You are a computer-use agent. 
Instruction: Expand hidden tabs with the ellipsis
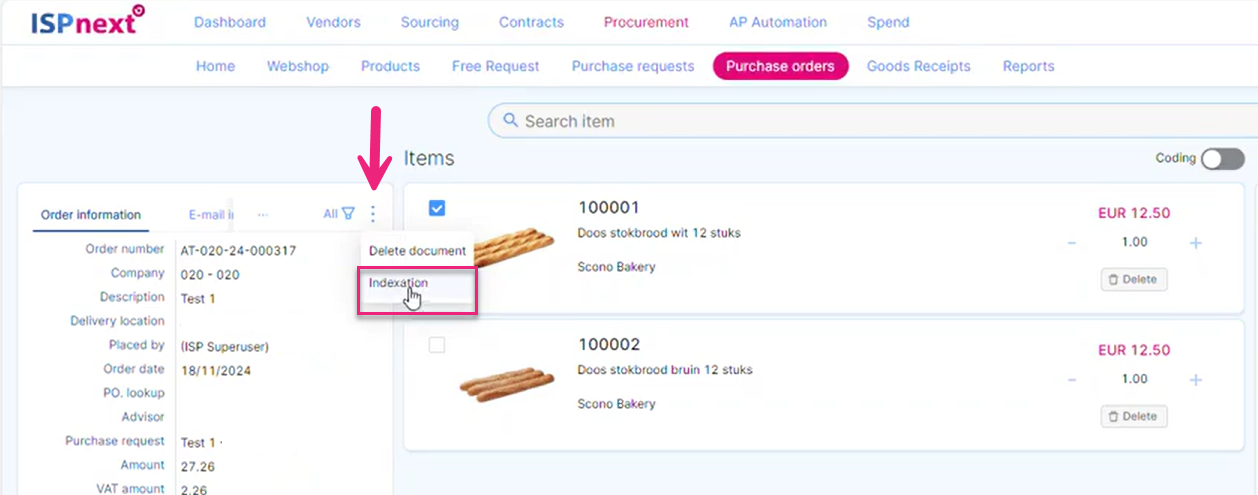pyautogui.click(x=263, y=214)
